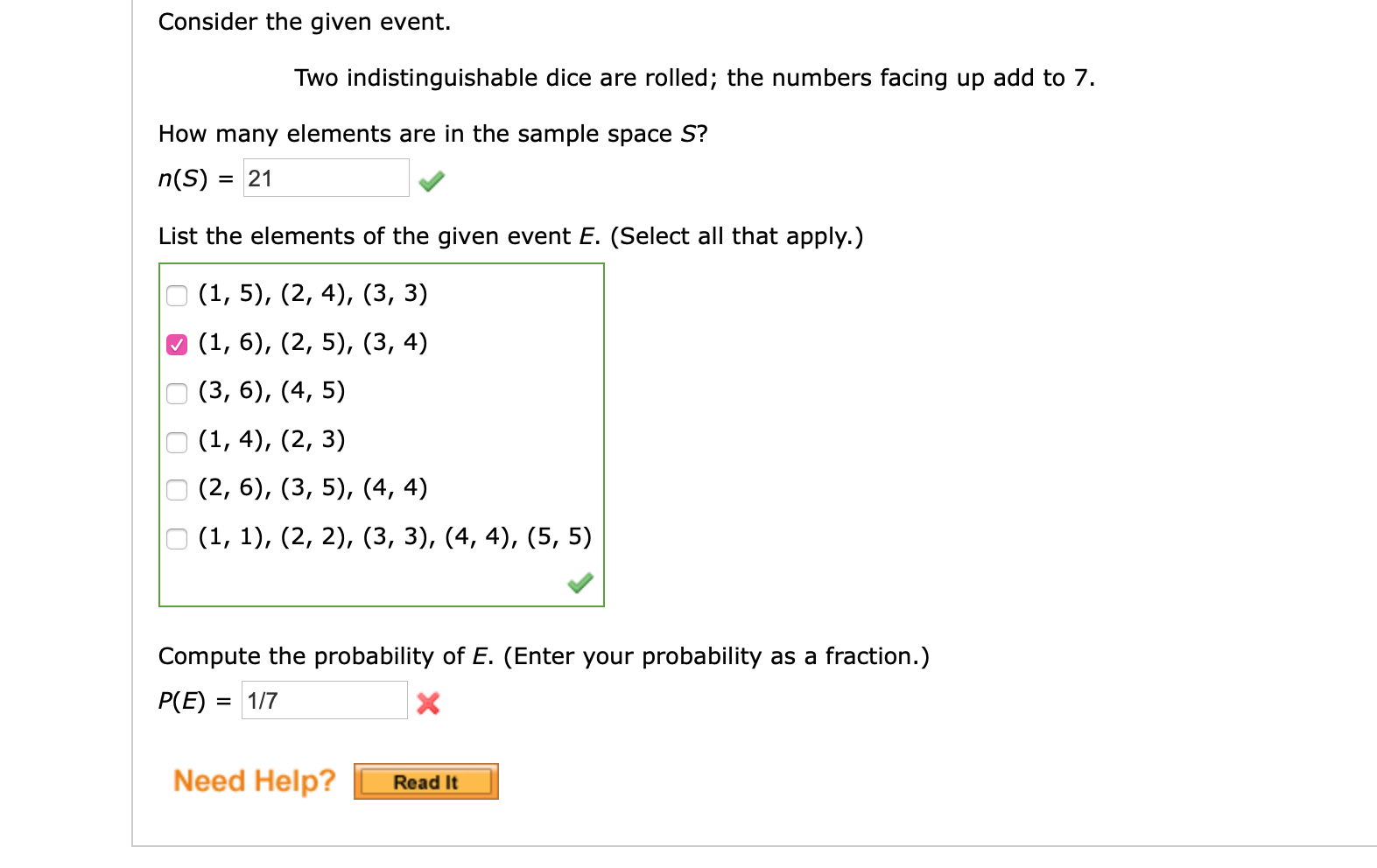Select the value 21 in n(S) box
The image size is (1377, 868).
[x=260, y=178]
